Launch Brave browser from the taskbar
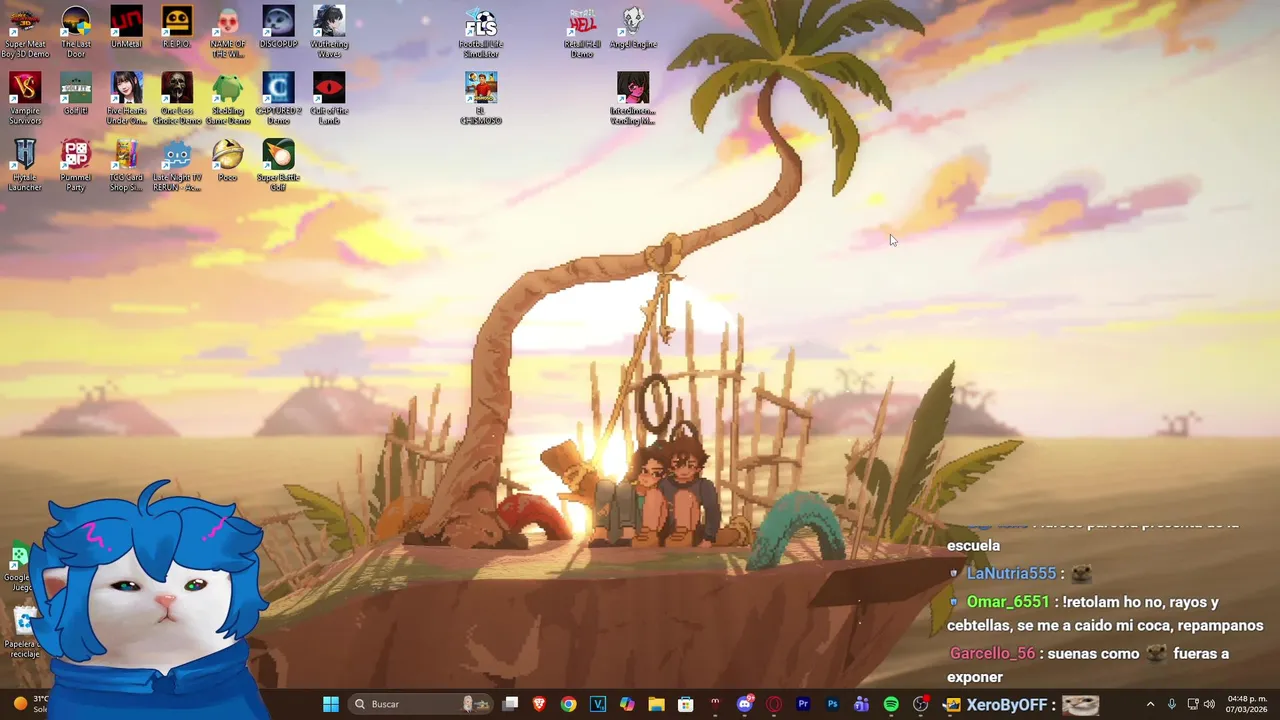Viewport: 1280px width, 720px height. [540, 704]
